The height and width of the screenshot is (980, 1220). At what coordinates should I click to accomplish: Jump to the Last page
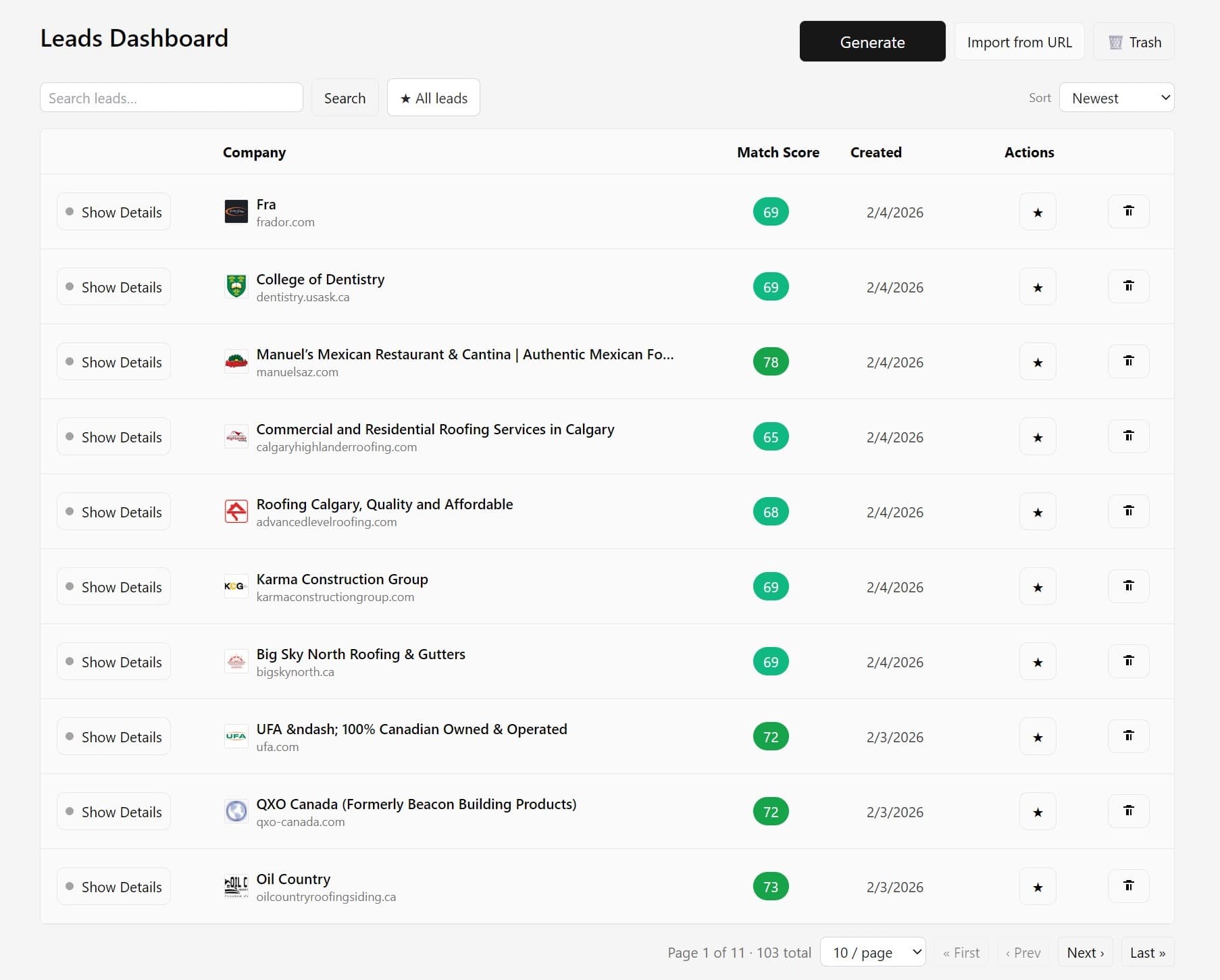point(1146,952)
